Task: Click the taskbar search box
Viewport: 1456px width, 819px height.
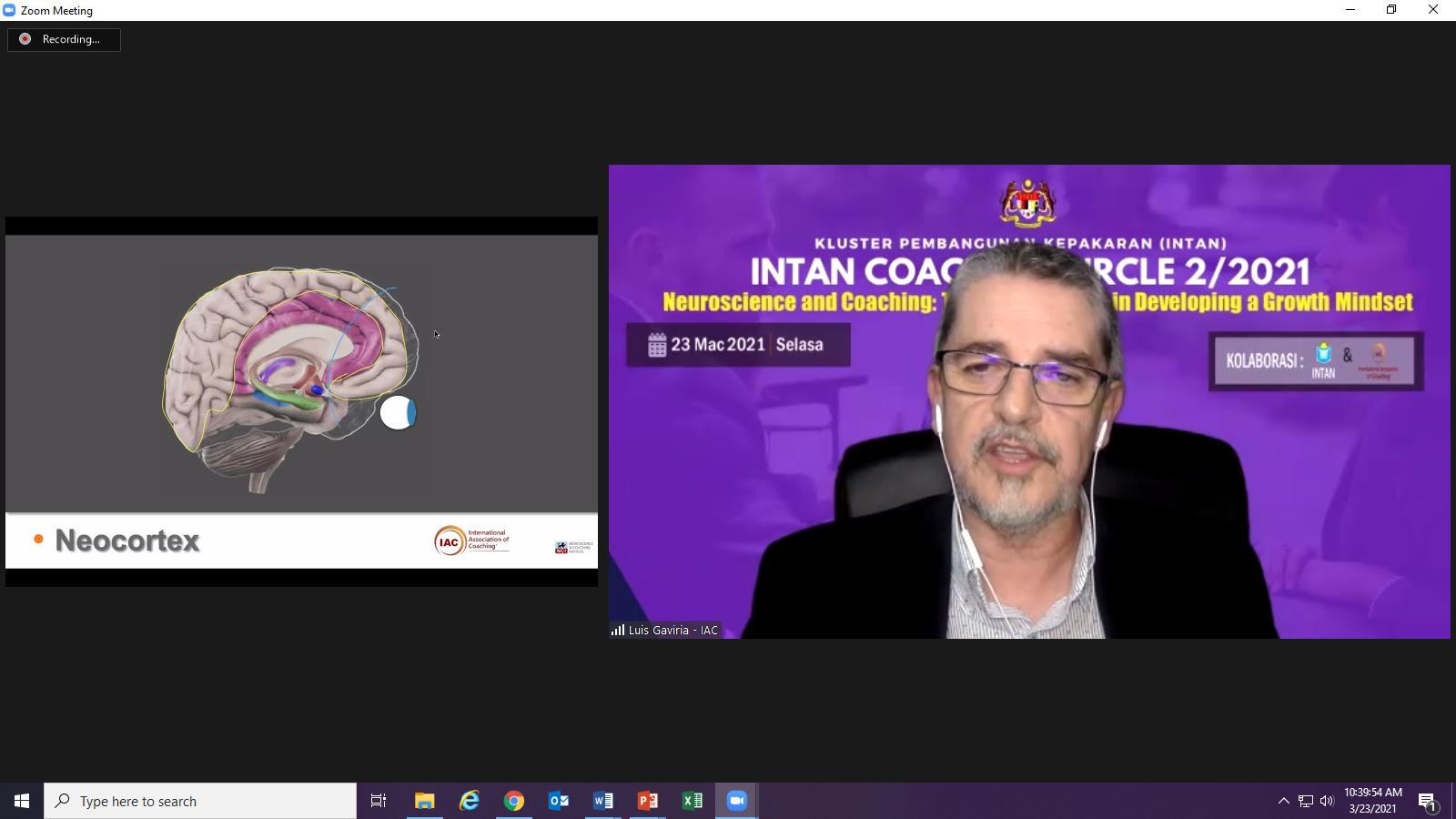Action: pyautogui.click(x=200, y=801)
